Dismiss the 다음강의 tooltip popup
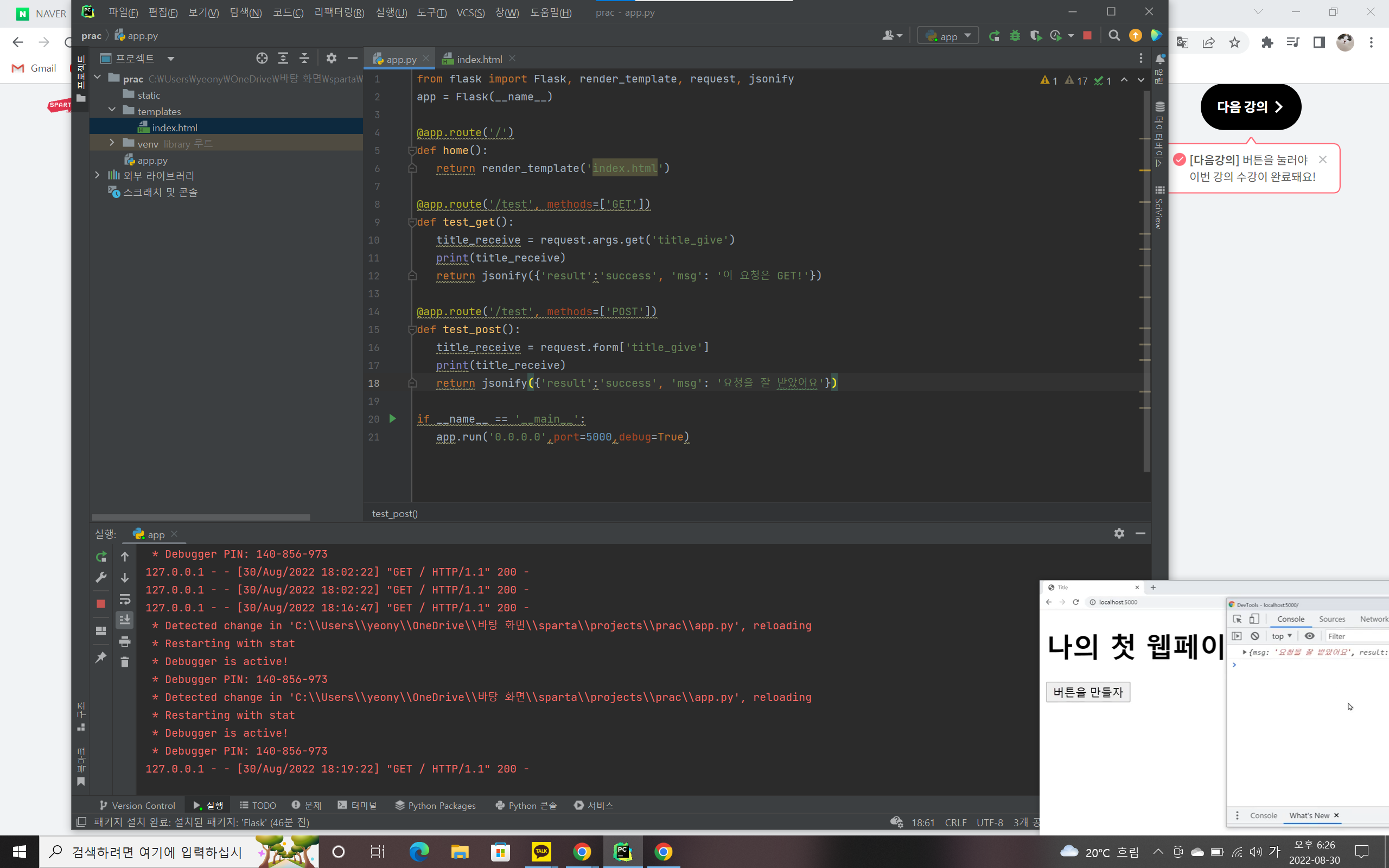 pos(1322,159)
